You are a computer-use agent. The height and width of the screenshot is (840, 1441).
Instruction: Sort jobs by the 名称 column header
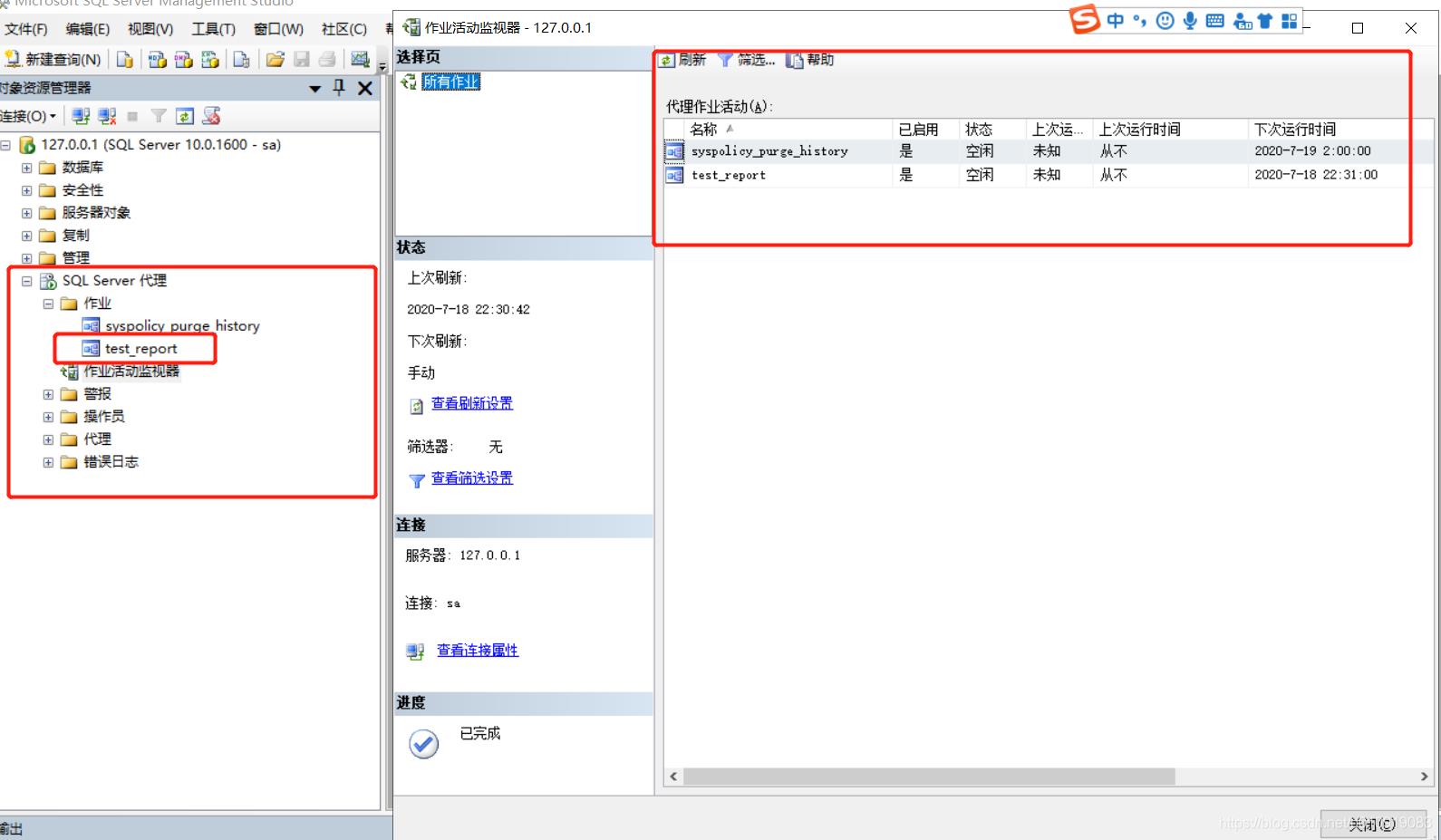coord(788,130)
